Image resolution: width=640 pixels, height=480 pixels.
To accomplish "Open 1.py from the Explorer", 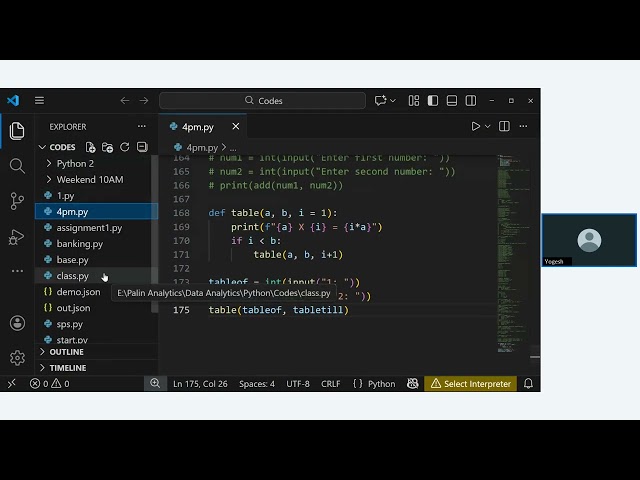I will tap(96, 196).
